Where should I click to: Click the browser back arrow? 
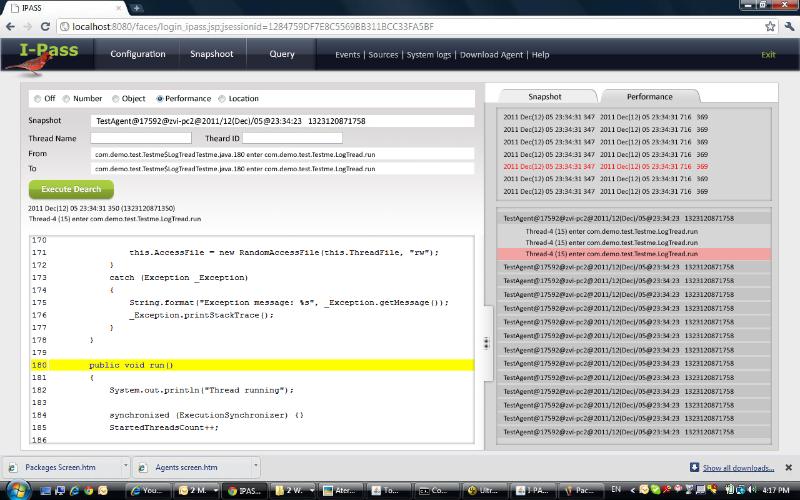tap(10, 27)
